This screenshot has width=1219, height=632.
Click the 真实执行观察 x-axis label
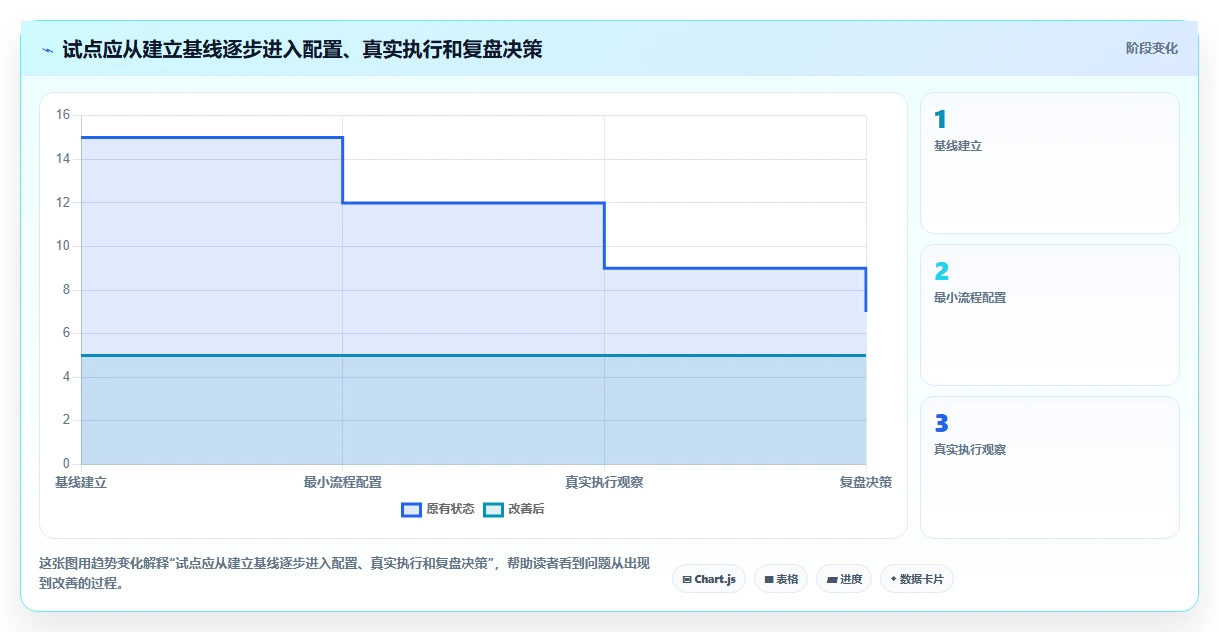click(604, 482)
